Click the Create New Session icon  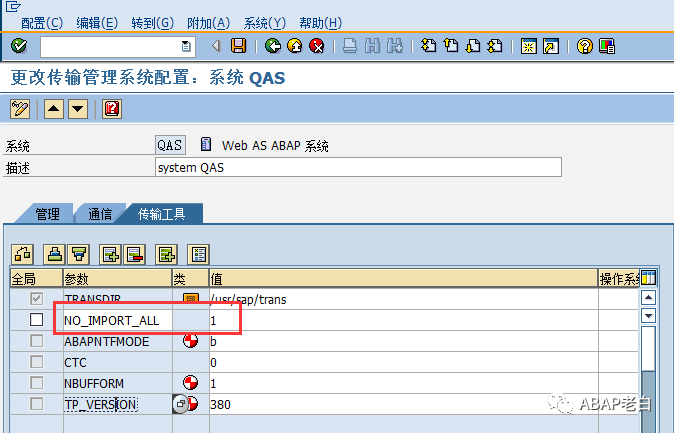click(529, 46)
